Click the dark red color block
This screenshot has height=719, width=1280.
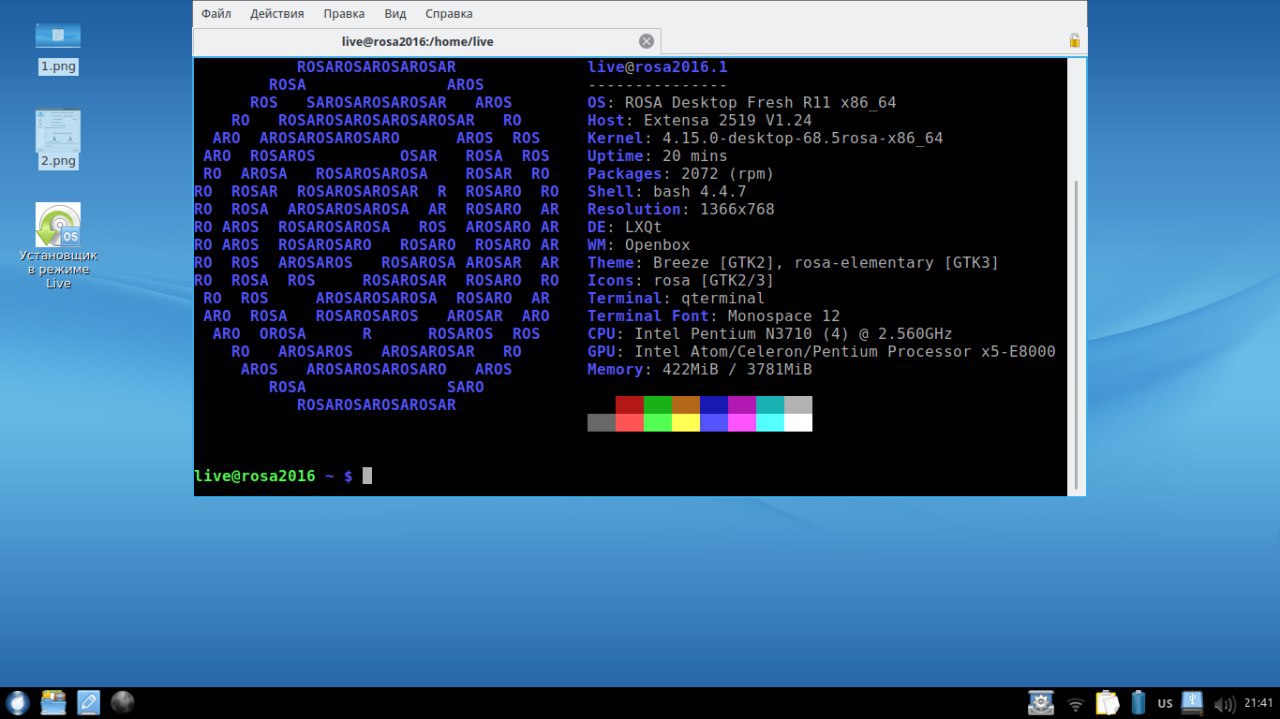tap(629, 405)
